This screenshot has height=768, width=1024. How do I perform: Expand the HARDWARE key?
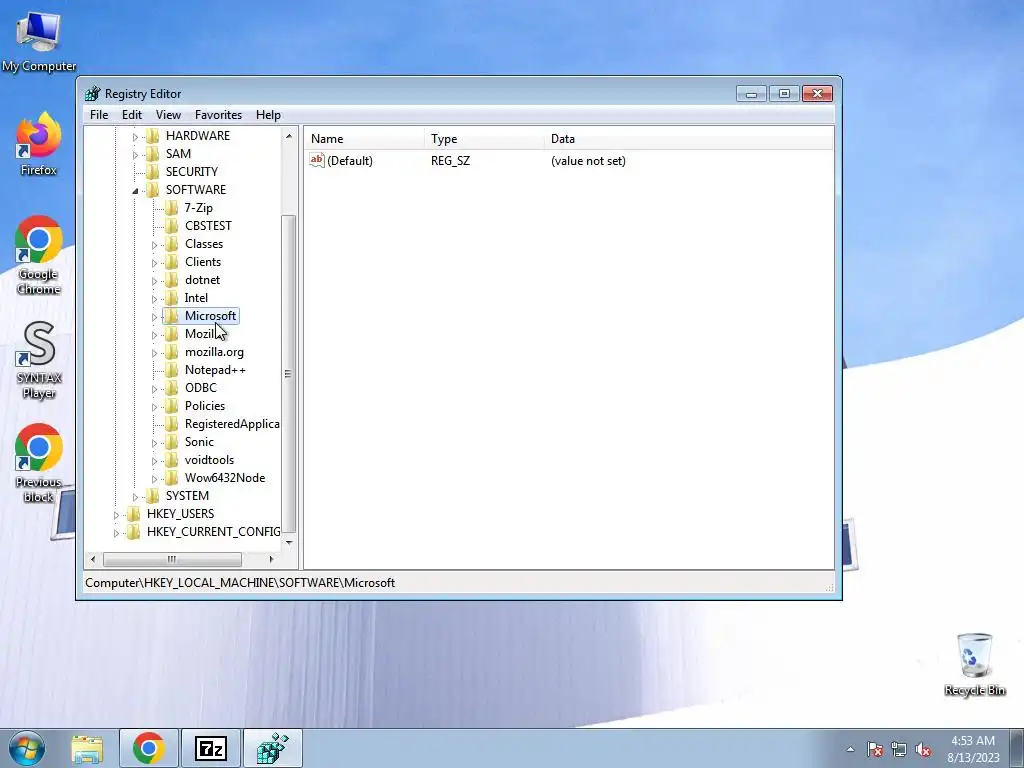135,136
